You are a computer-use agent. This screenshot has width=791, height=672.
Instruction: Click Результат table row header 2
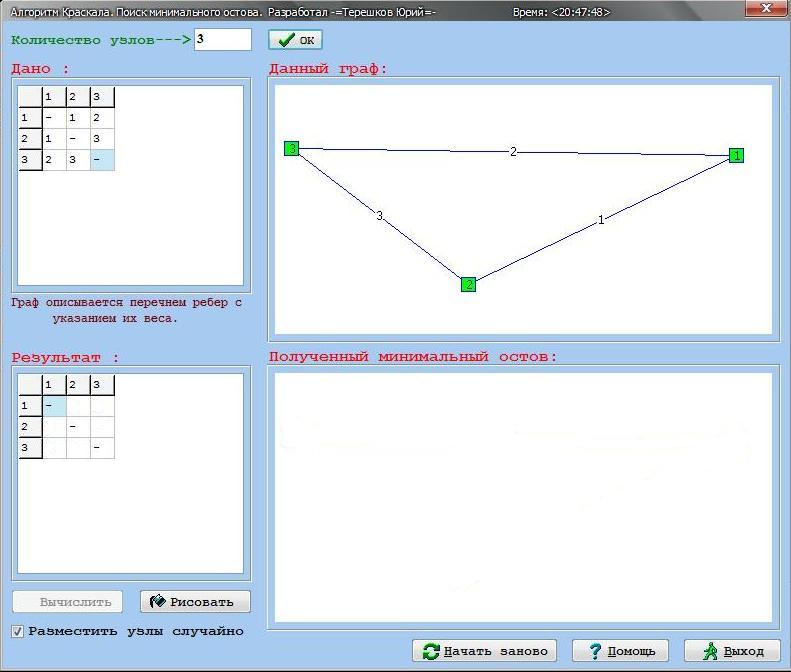tap(30, 427)
